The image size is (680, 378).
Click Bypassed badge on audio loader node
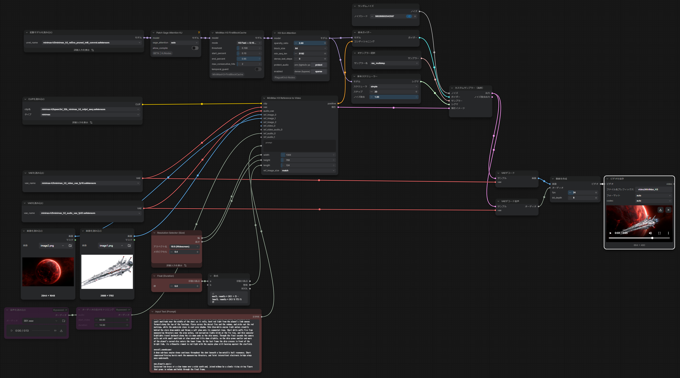60,310
